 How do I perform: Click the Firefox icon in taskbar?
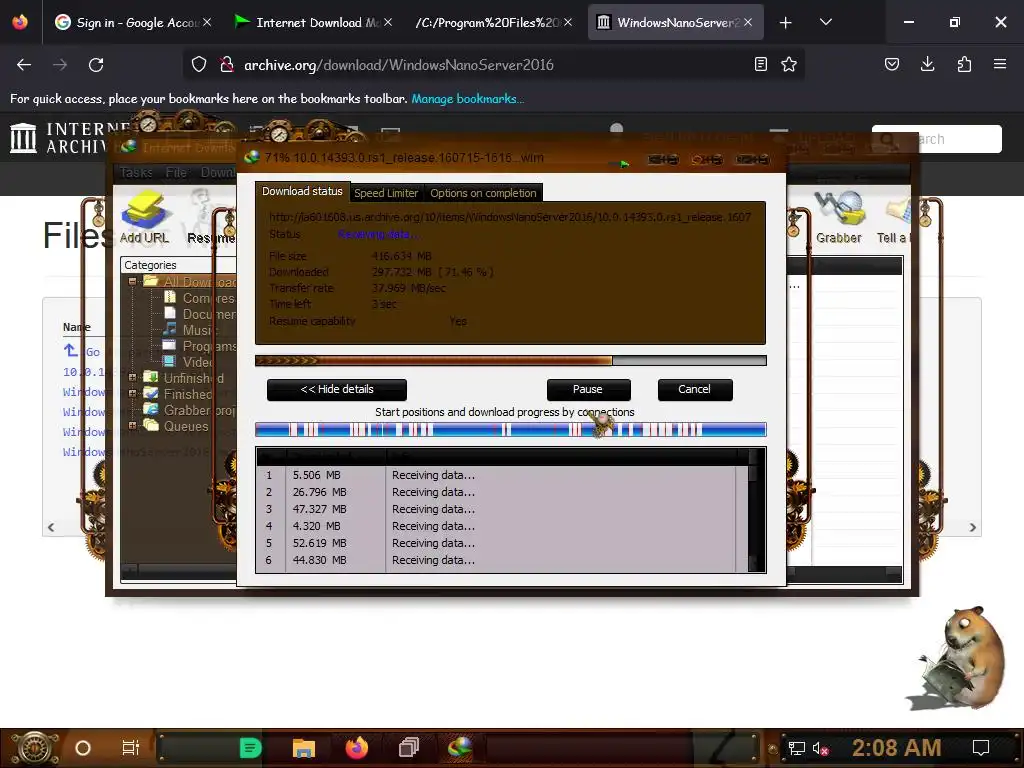pos(357,747)
